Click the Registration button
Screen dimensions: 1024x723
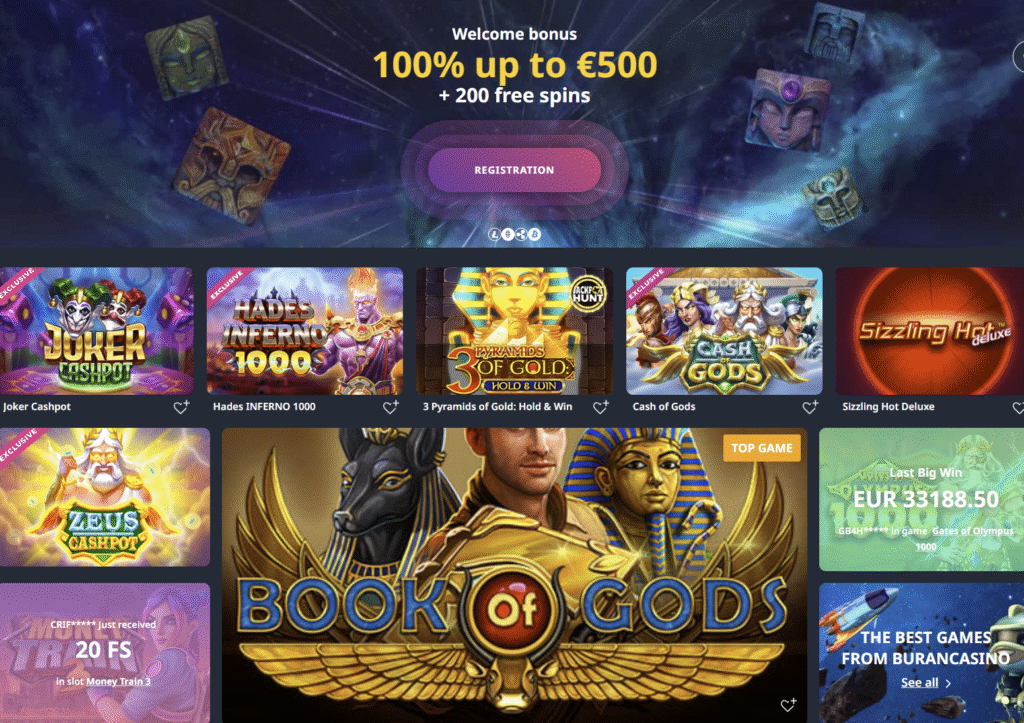pyautogui.click(x=514, y=170)
